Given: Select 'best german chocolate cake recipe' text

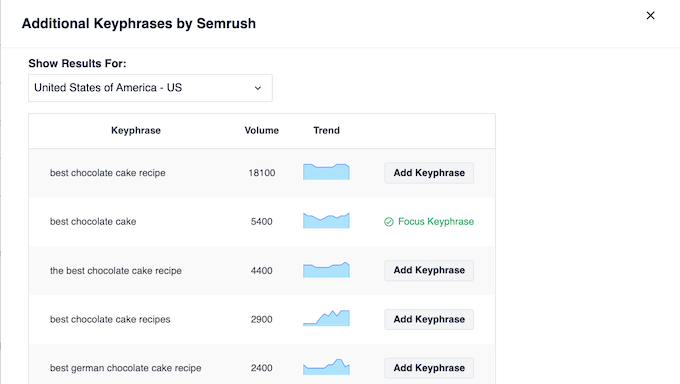Looking at the screenshot, I should click(126, 368).
